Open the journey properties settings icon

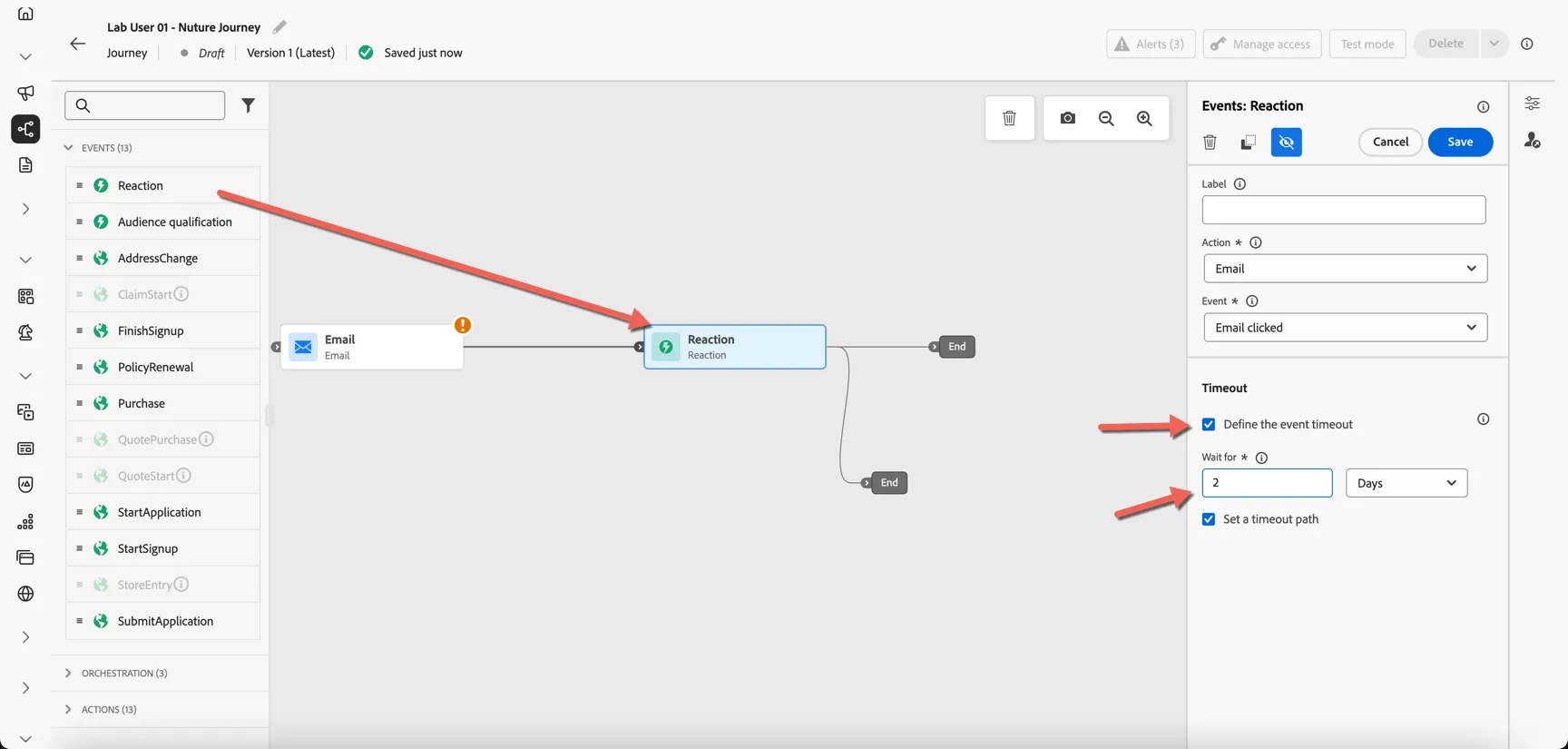(x=1533, y=103)
